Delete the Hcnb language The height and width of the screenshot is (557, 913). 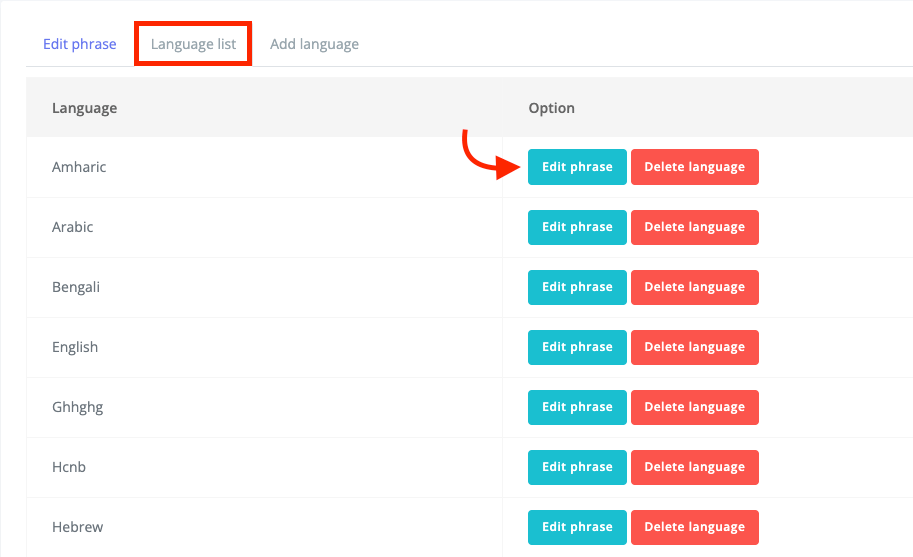[x=695, y=467]
